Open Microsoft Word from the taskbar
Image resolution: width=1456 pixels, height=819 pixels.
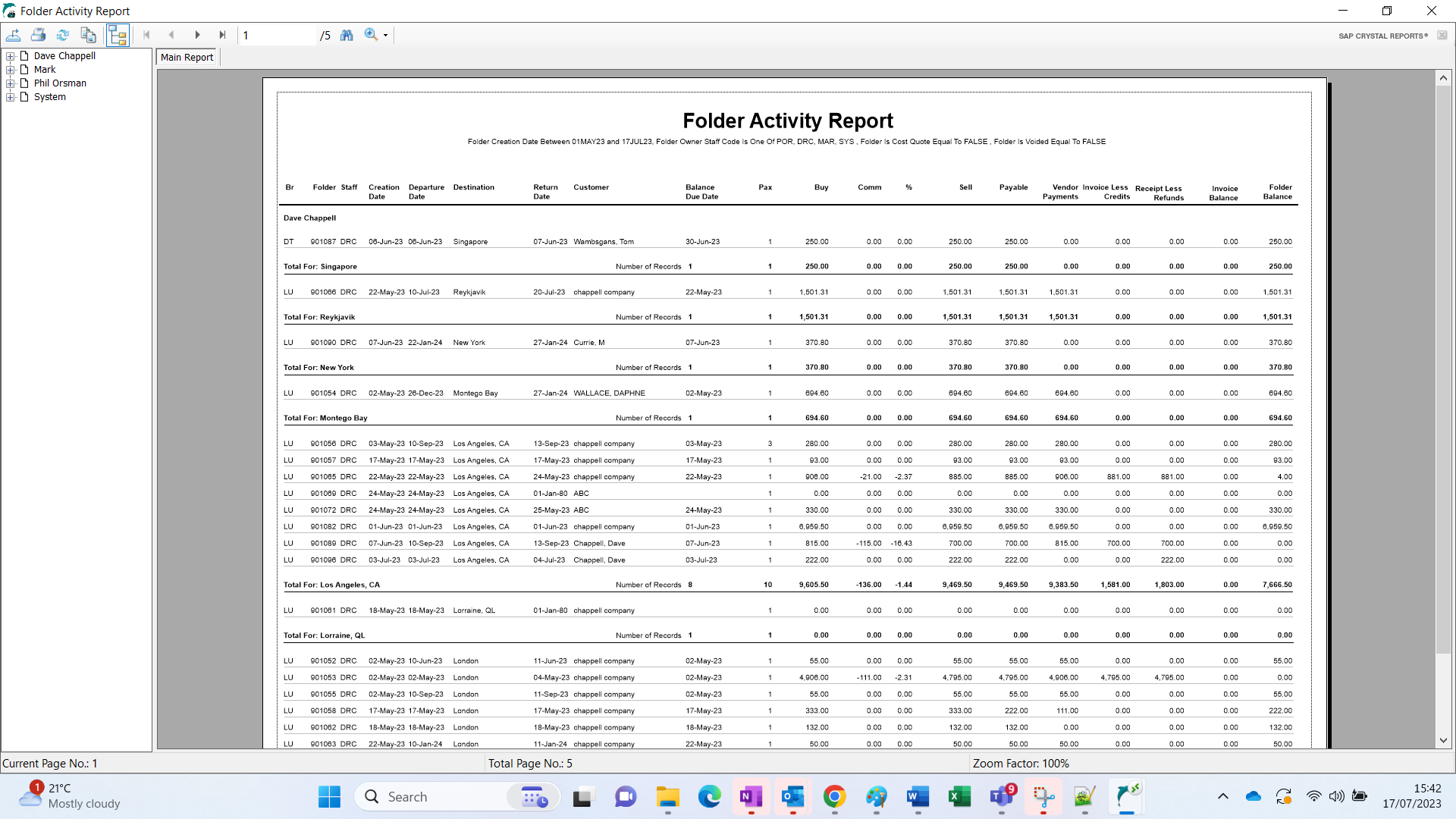(918, 797)
